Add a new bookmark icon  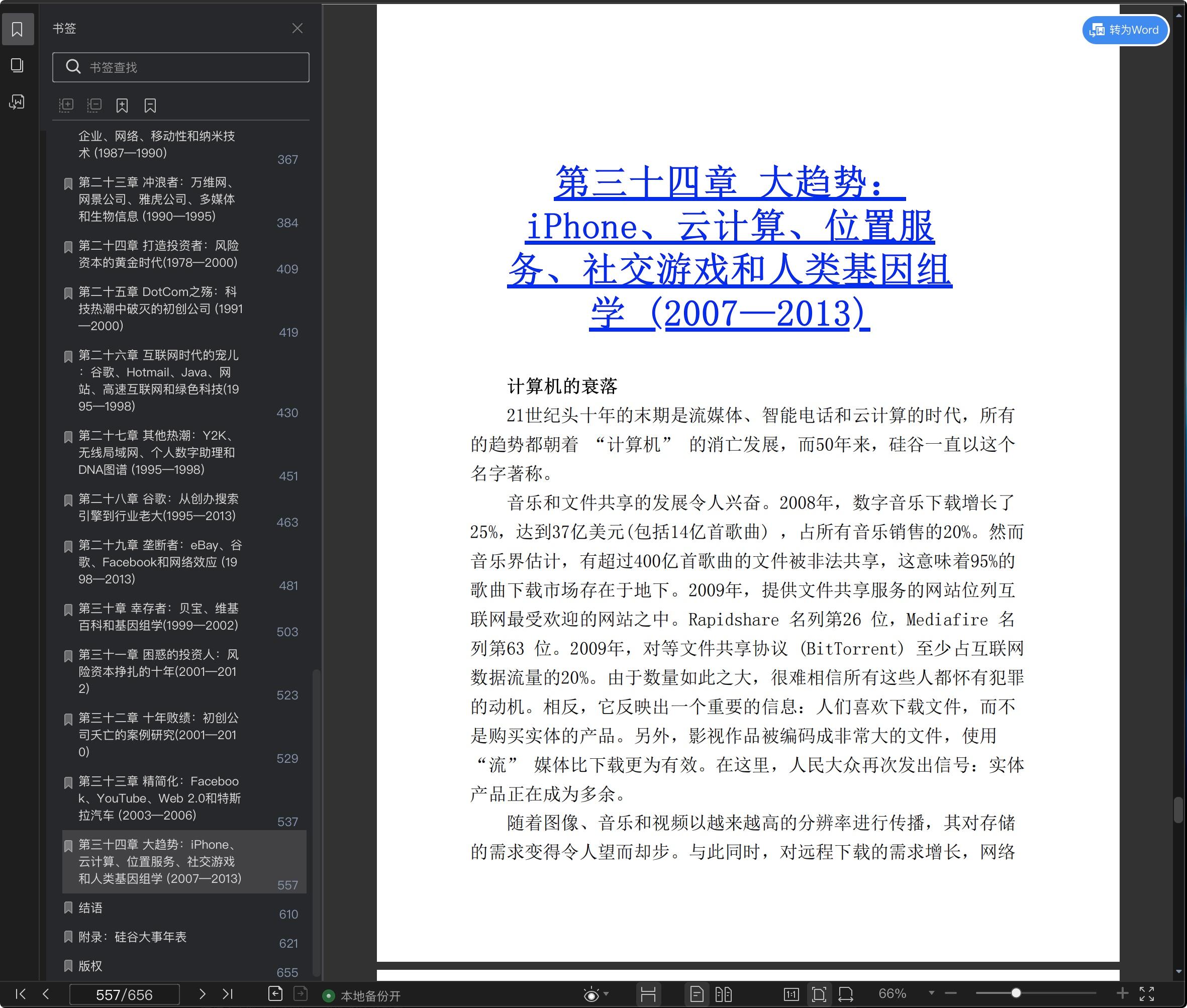[x=122, y=105]
